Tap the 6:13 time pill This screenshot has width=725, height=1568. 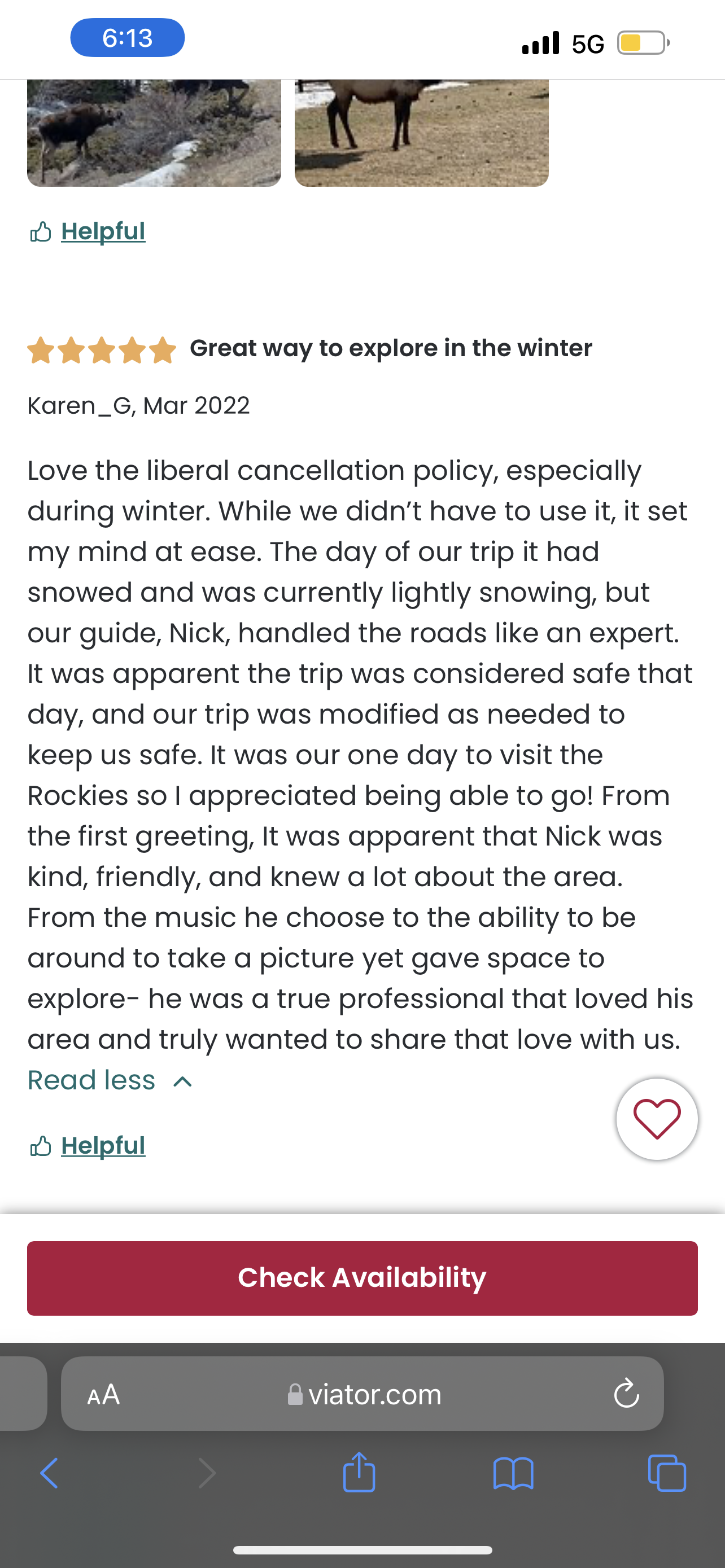click(x=127, y=38)
